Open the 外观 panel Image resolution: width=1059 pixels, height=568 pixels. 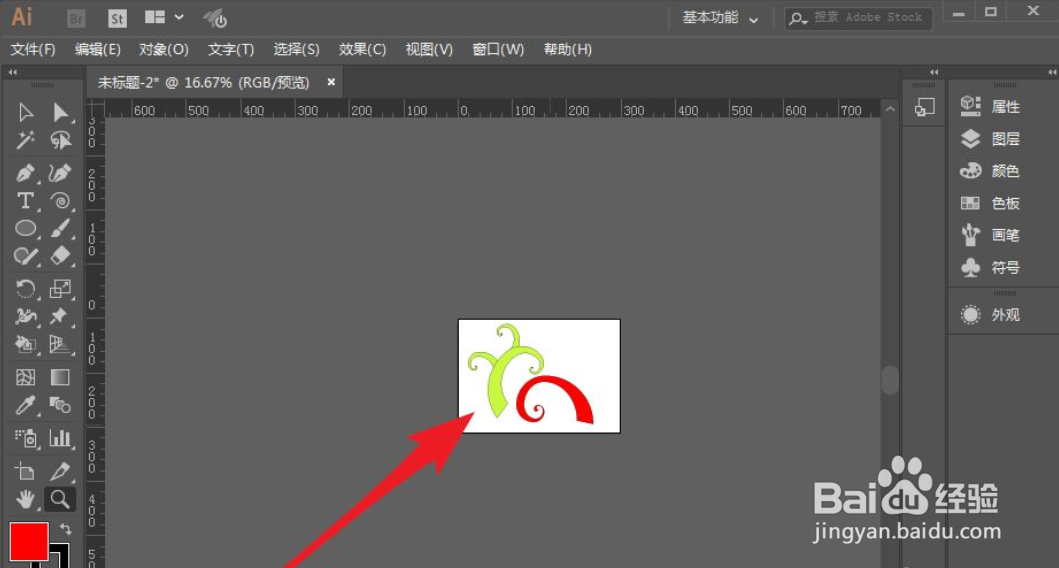coord(991,315)
